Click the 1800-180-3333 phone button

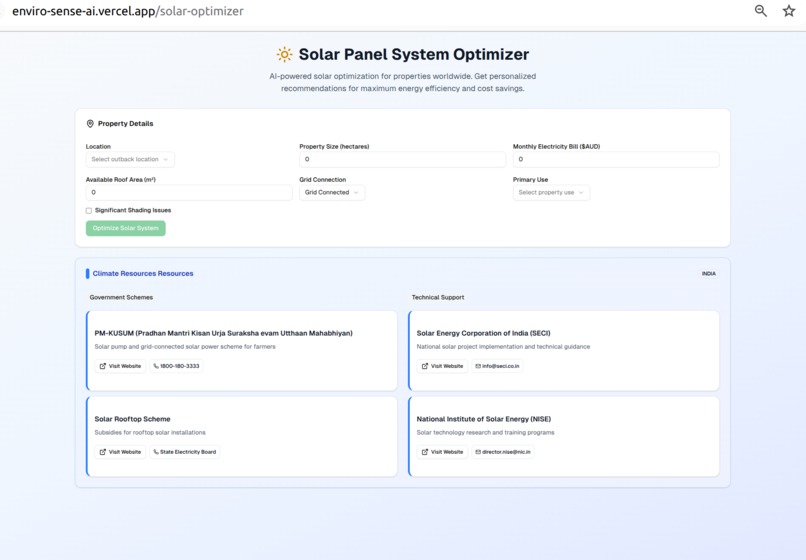[x=176, y=366]
